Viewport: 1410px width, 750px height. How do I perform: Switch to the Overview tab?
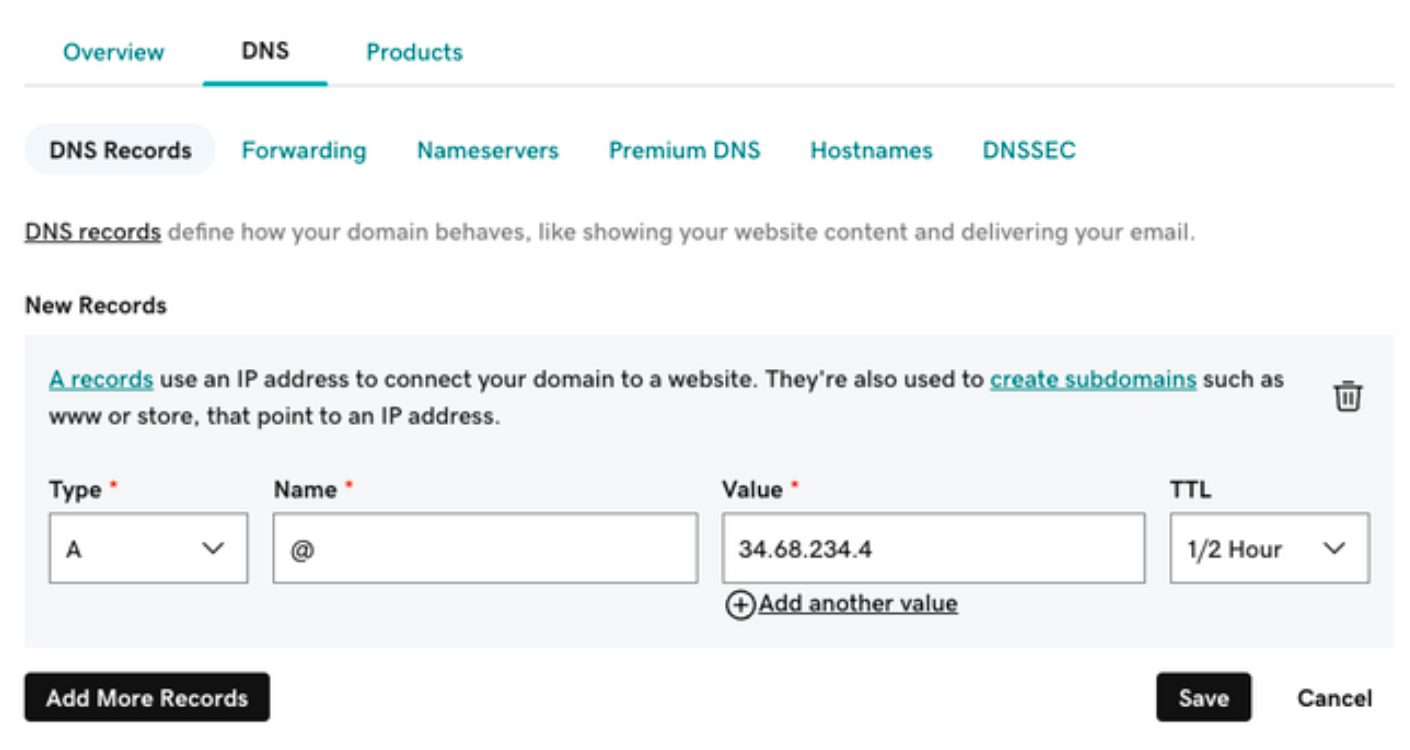(114, 52)
